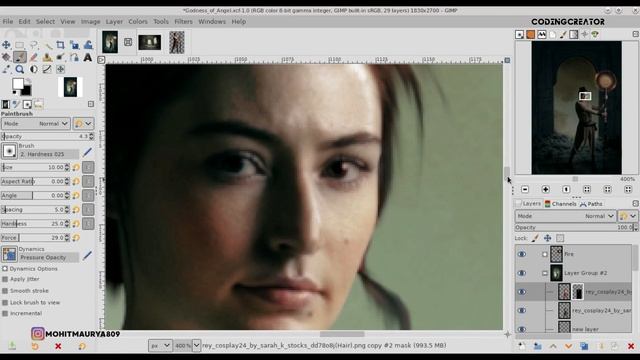
Task: Create a new layer group
Action: pyautogui.click(x=537, y=346)
